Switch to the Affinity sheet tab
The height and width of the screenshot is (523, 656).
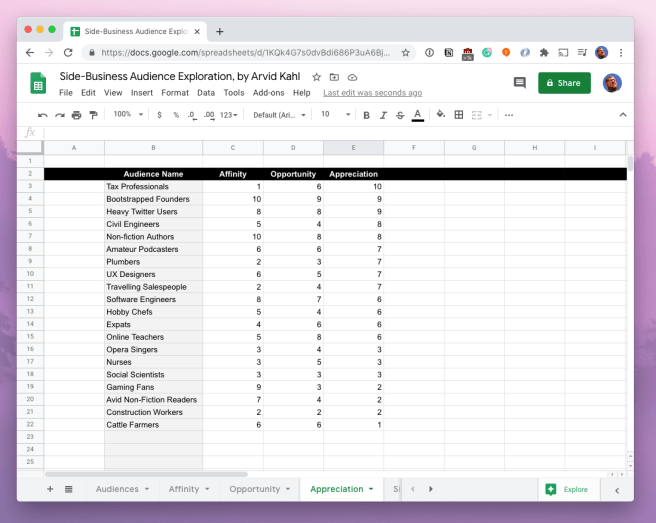[x=184, y=489]
